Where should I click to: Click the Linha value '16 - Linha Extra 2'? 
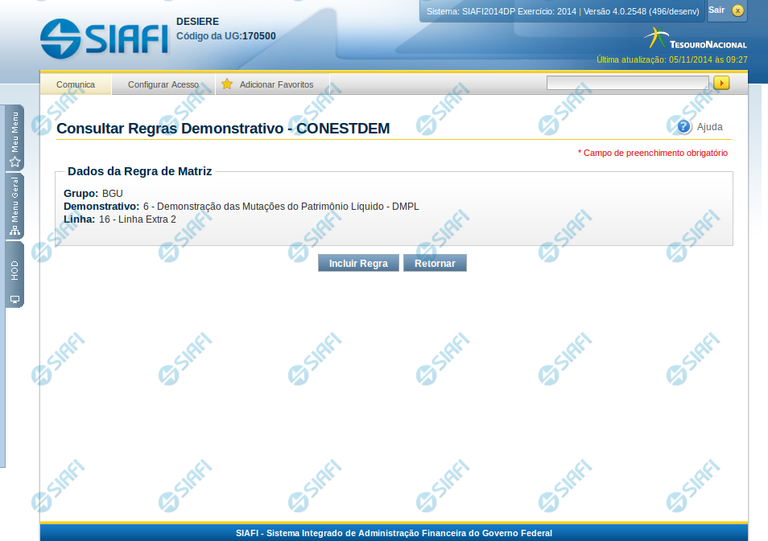(137, 219)
